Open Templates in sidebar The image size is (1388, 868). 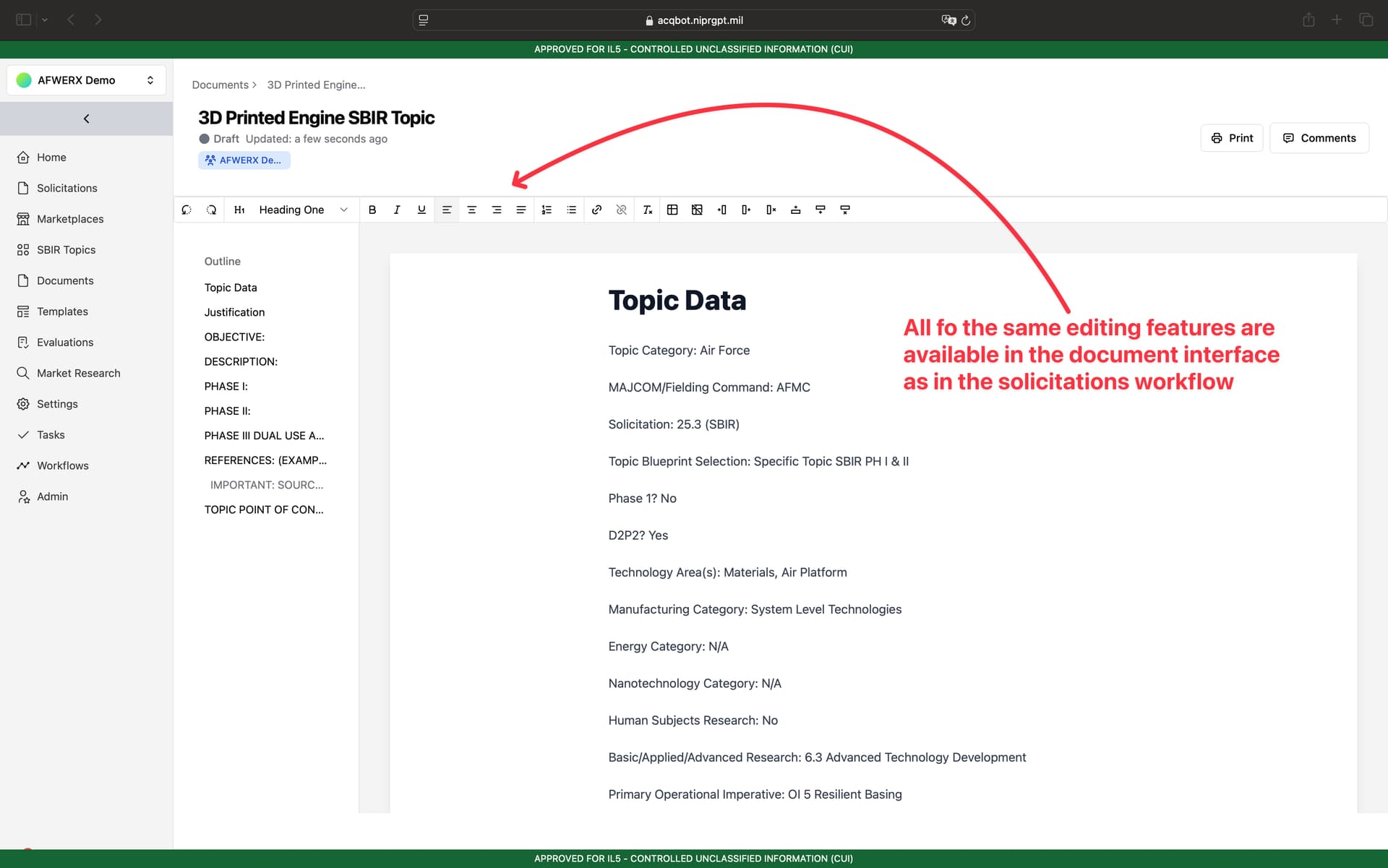62,311
